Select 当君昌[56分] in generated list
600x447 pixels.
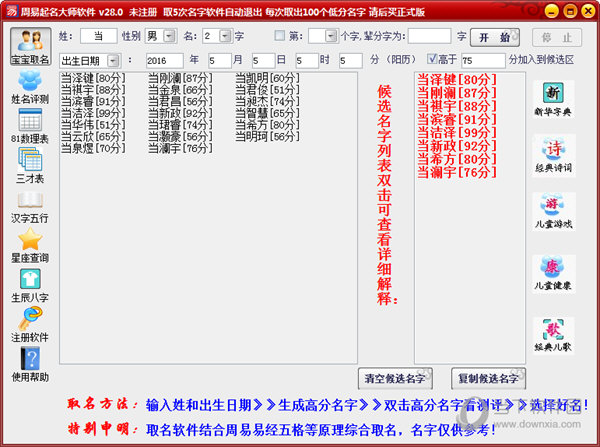point(180,101)
